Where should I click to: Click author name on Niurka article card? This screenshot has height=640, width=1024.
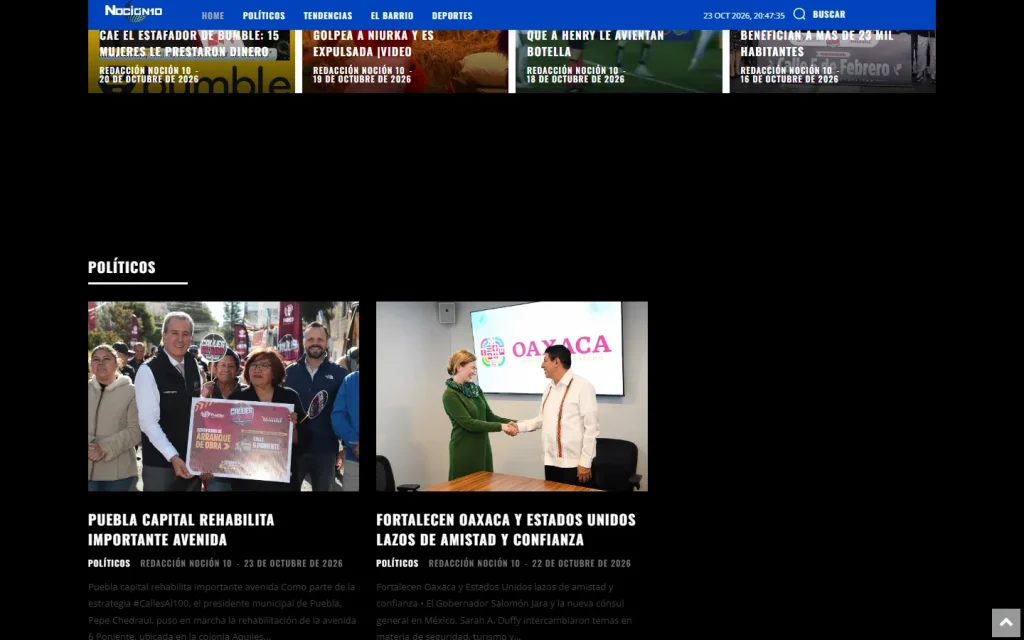(x=359, y=70)
